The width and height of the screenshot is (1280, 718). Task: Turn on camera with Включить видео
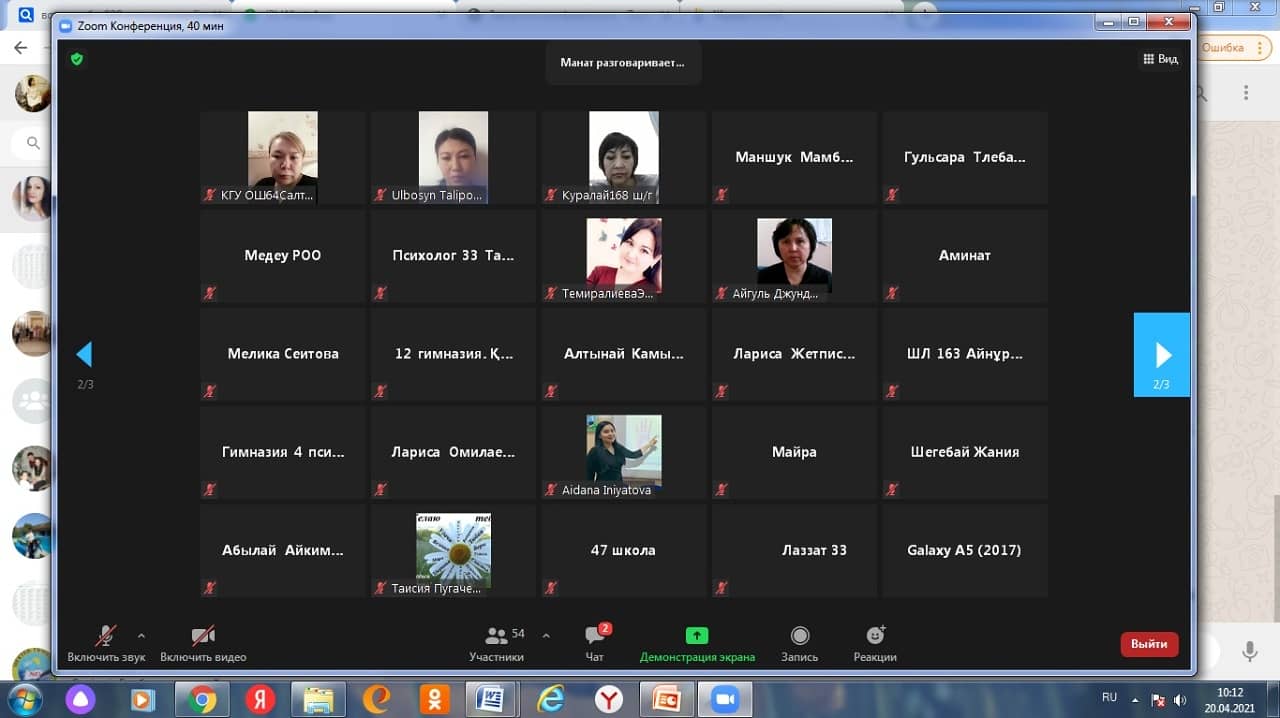click(203, 642)
